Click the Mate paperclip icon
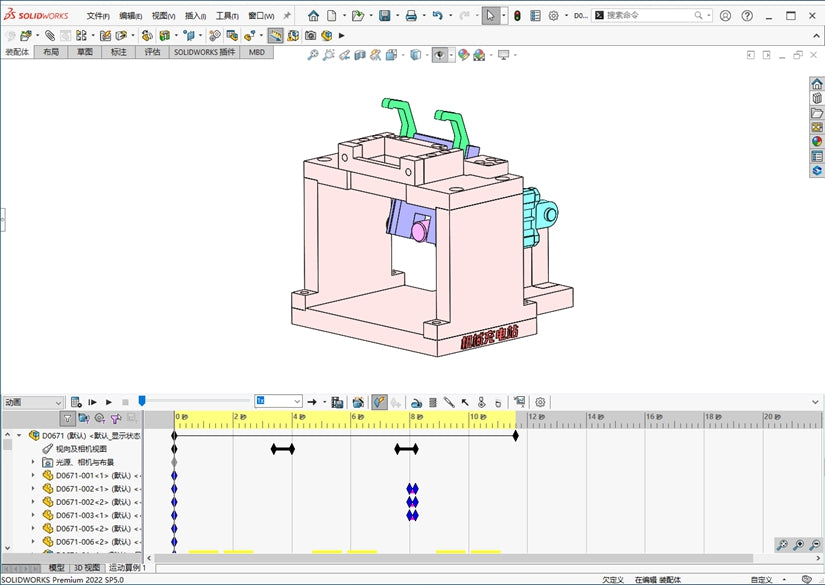The height and width of the screenshot is (585, 825). click(x=50, y=35)
